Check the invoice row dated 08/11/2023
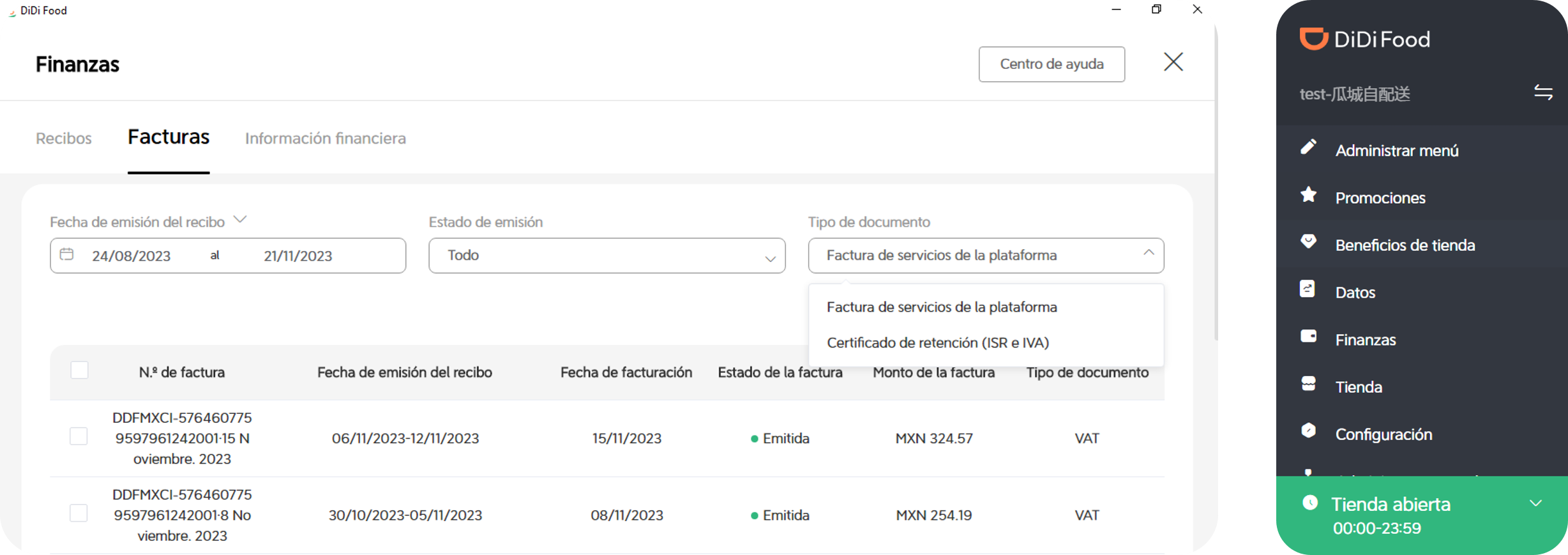This screenshot has height=555, width=1568. [x=79, y=513]
